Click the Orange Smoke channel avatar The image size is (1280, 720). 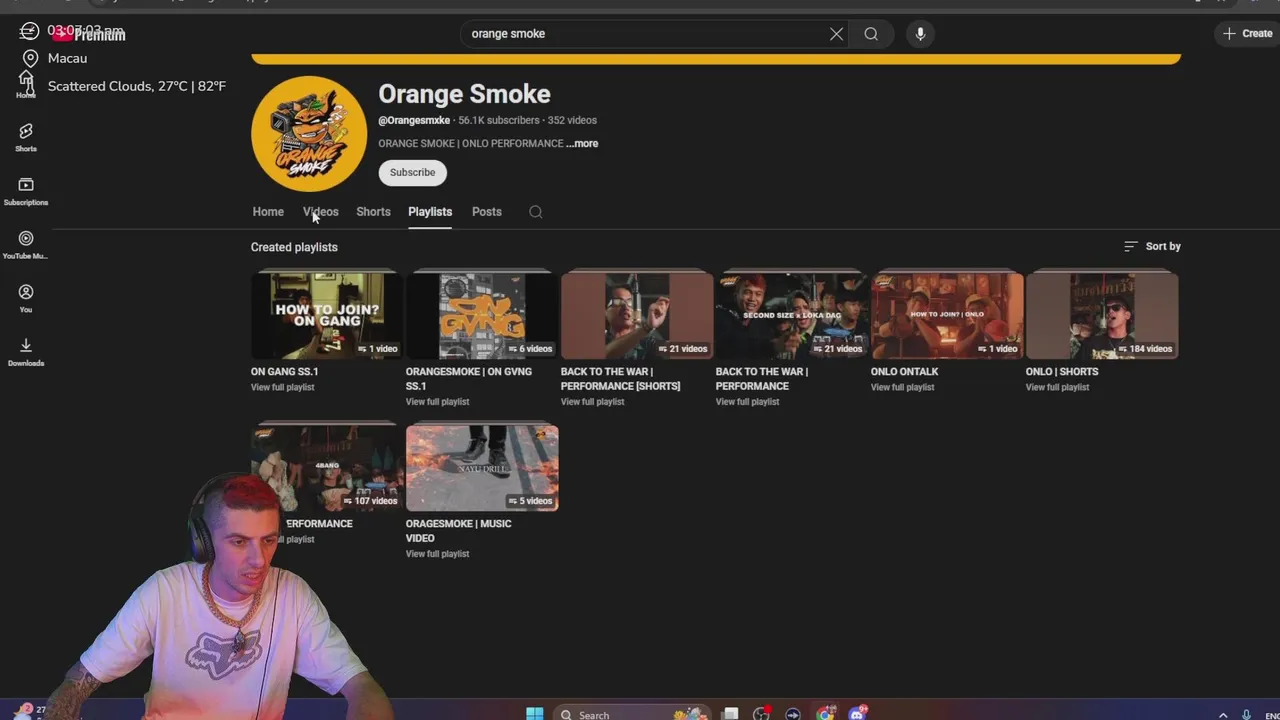click(x=309, y=134)
